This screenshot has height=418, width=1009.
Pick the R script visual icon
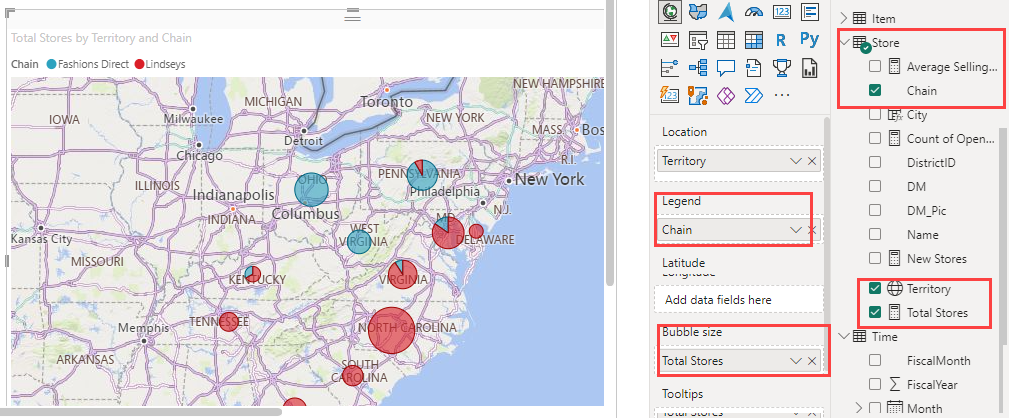click(782, 40)
